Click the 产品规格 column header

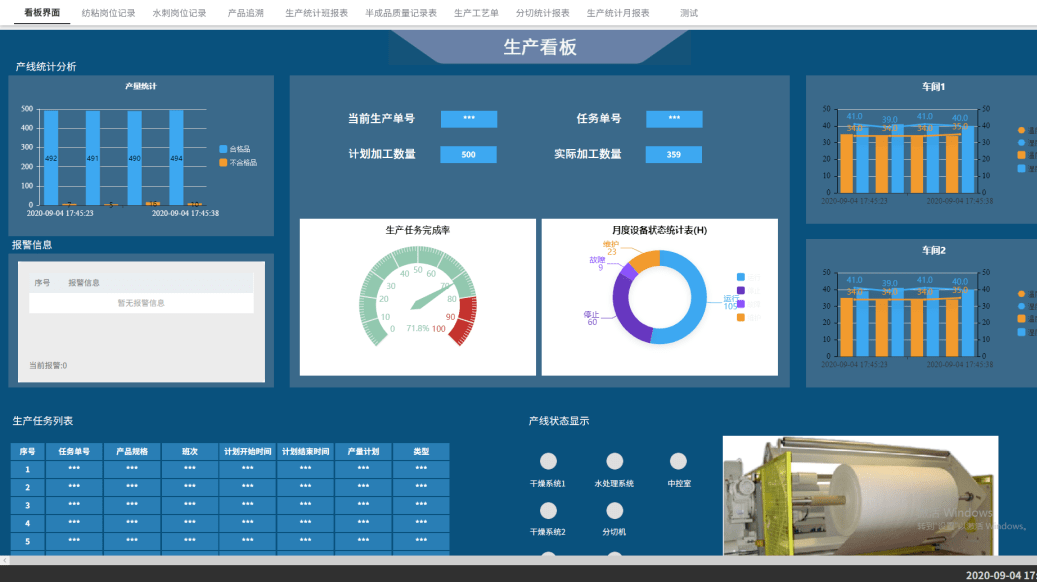(132, 452)
